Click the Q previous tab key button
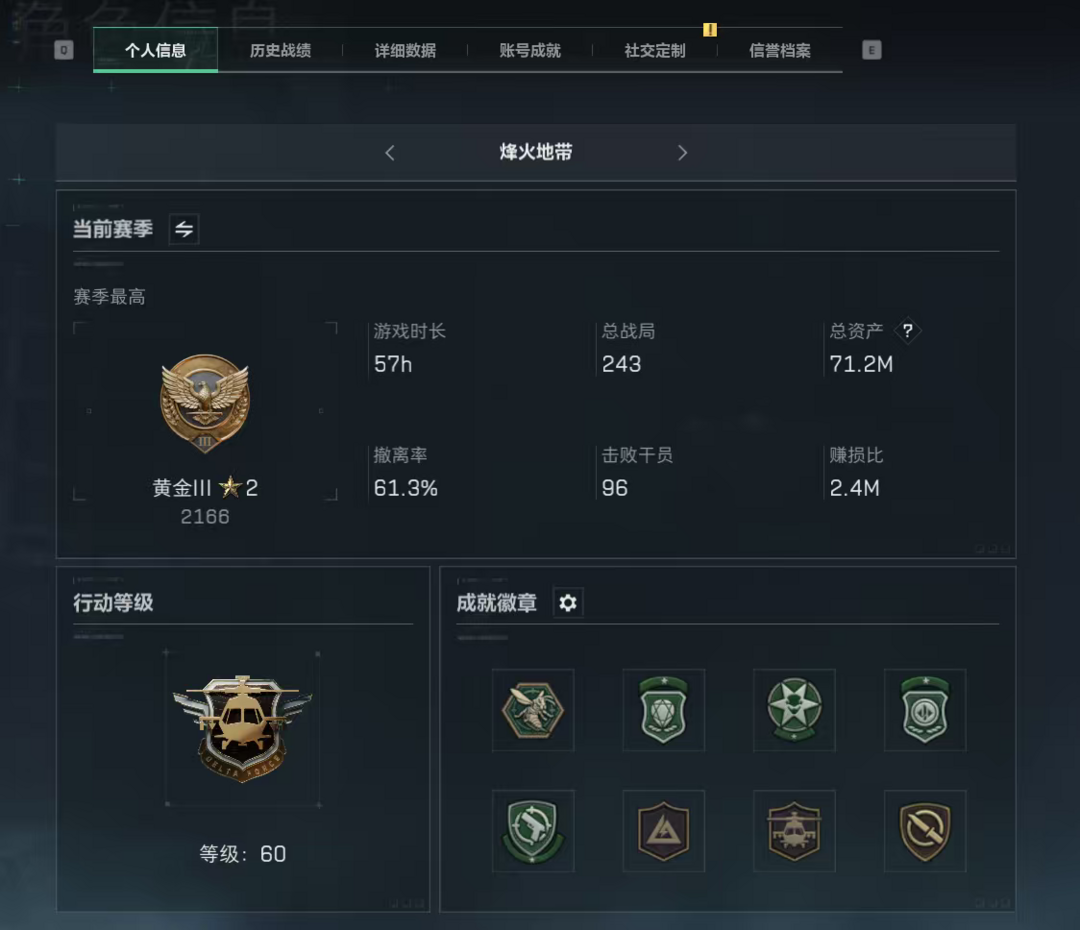Image resolution: width=1080 pixels, height=930 pixels. [64, 50]
